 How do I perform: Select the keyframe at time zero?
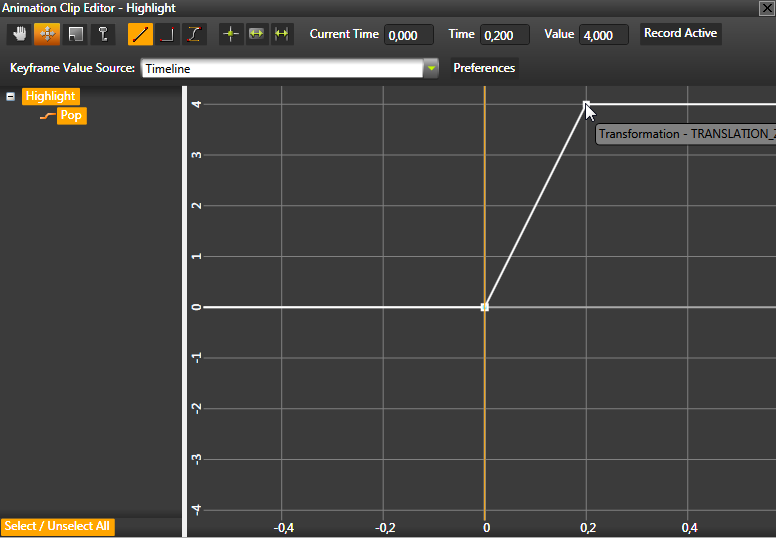pos(485,307)
